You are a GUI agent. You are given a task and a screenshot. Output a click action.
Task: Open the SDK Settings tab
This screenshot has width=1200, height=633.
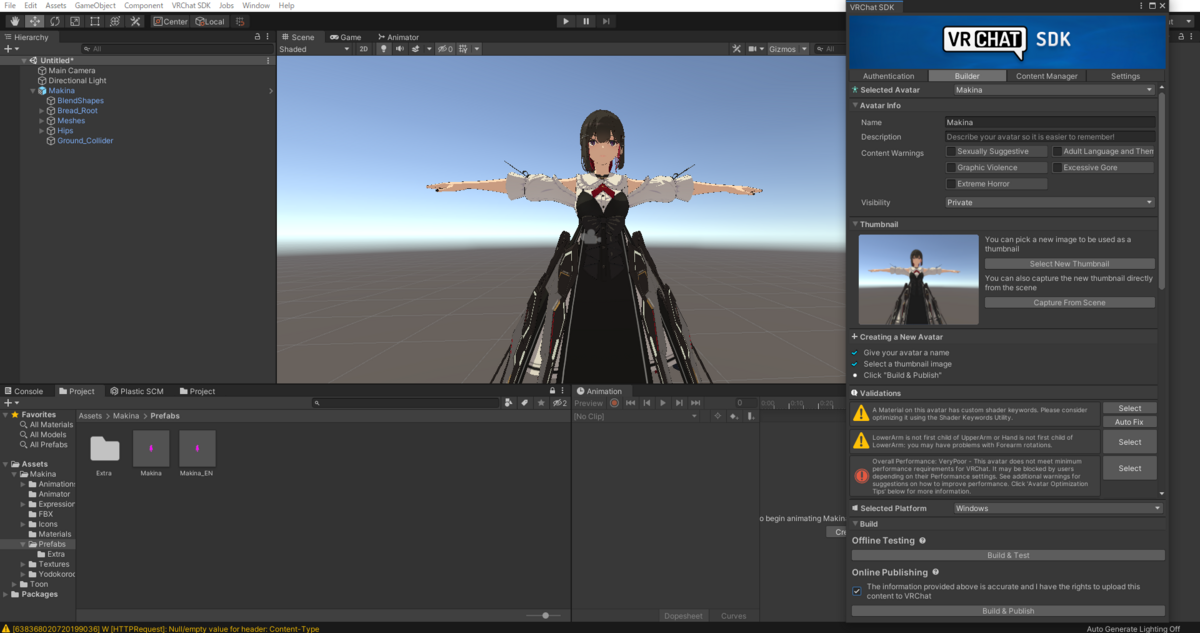coord(1125,76)
